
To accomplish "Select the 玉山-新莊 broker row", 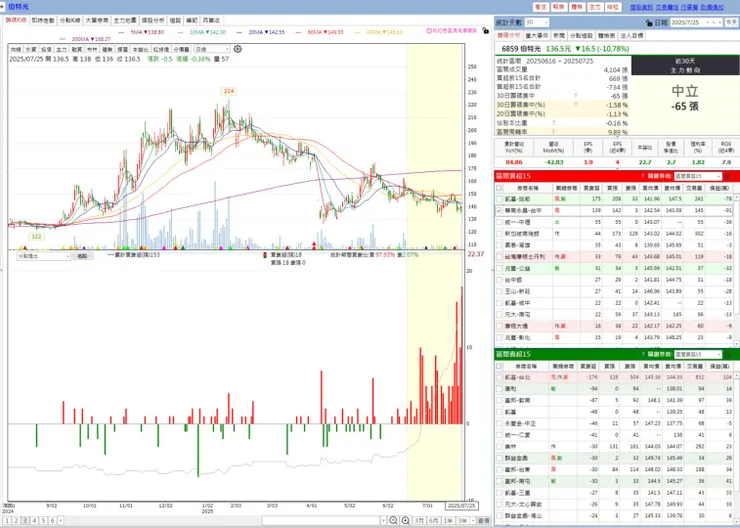I will [614, 291].
